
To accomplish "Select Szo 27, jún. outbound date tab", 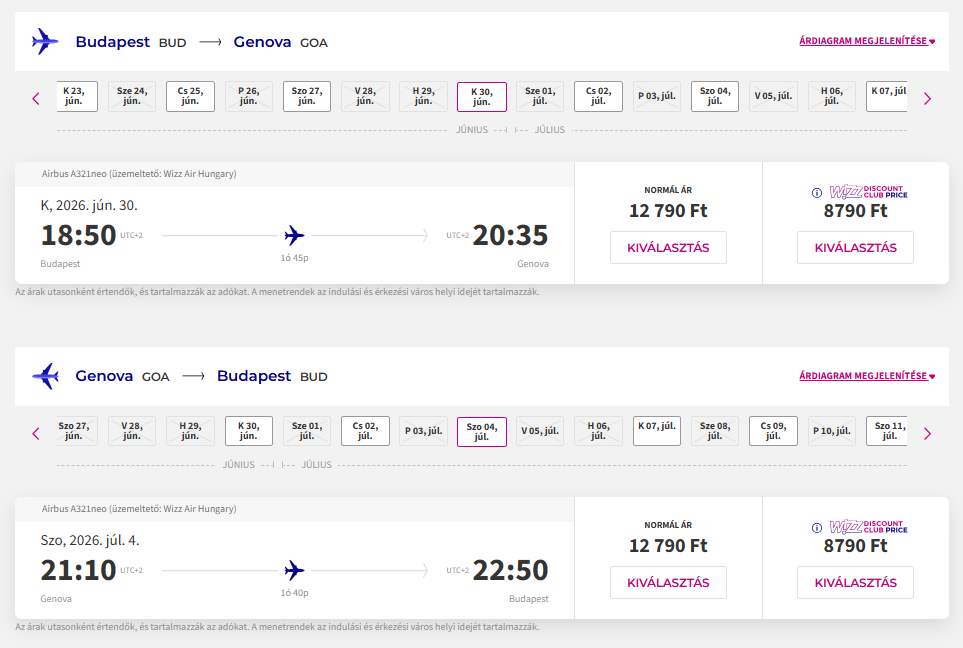I will 306,96.
